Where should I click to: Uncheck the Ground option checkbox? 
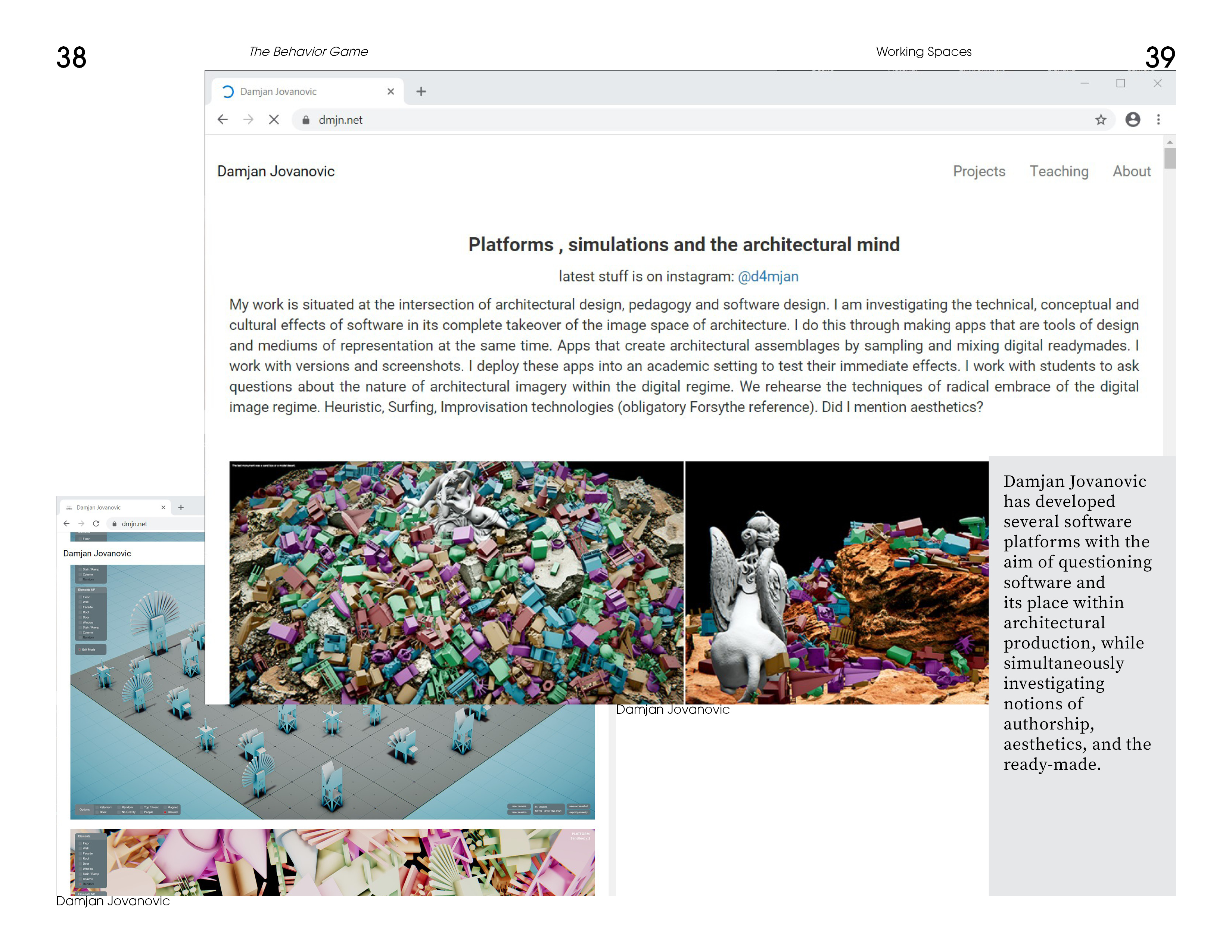(165, 812)
